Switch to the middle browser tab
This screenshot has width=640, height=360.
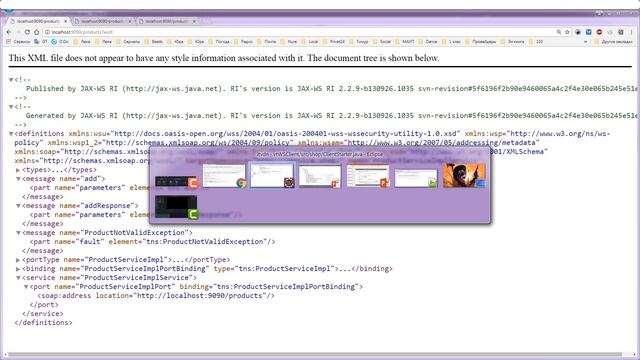104,21
